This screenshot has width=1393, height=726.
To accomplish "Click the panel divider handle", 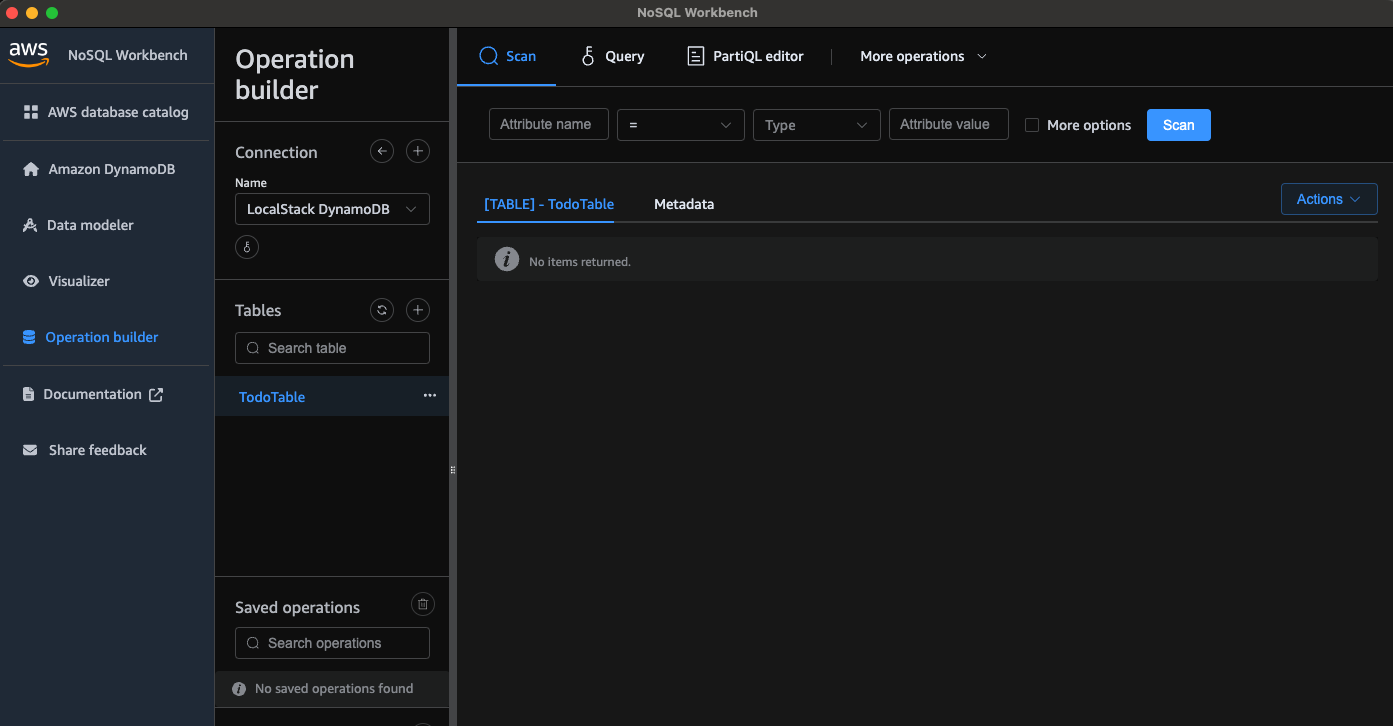I will pyautogui.click(x=453, y=470).
